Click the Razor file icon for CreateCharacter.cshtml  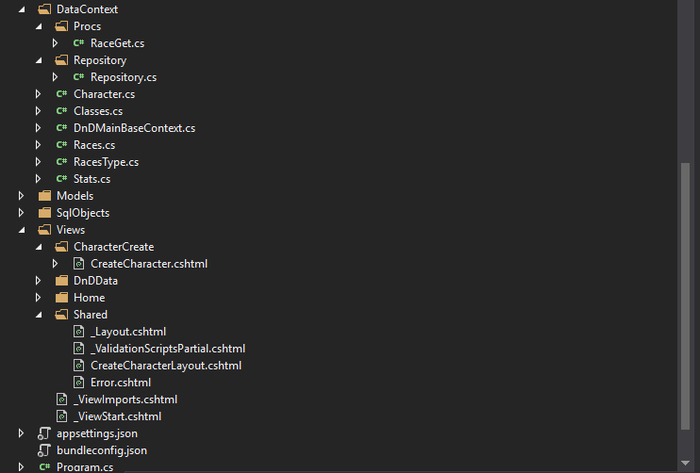(x=78, y=263)
